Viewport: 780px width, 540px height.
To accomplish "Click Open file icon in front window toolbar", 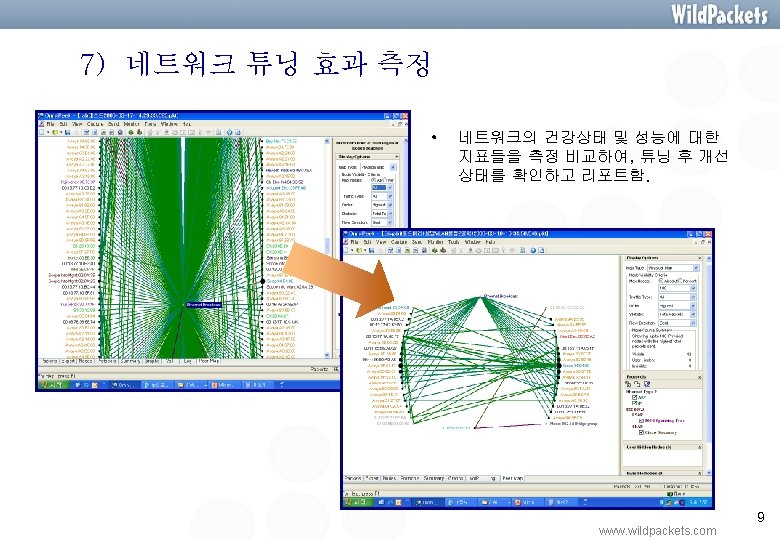I will [x=361, y=251].
